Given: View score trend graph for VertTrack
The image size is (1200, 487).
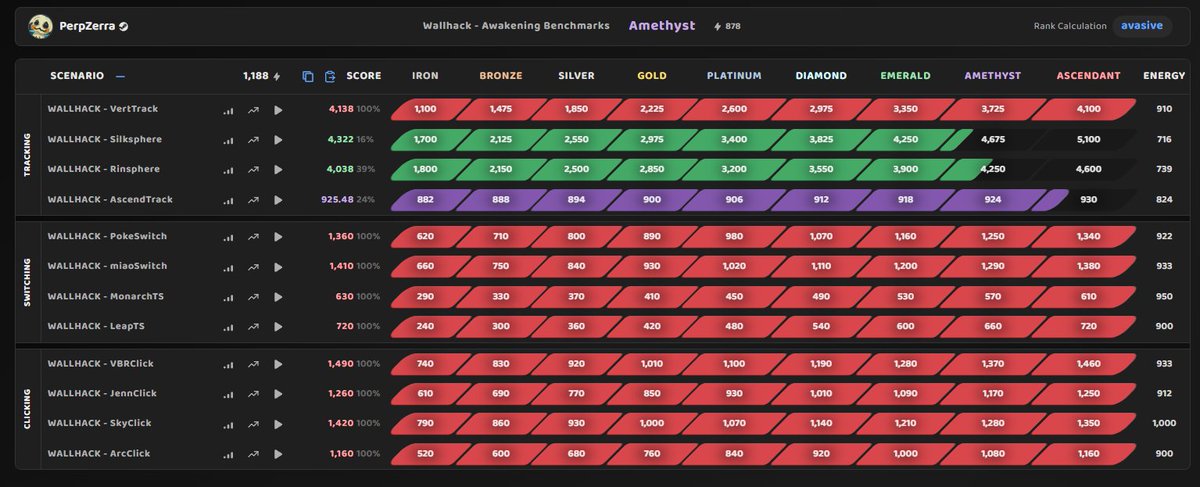Looking at the screenshot, I should pos(253,110).
